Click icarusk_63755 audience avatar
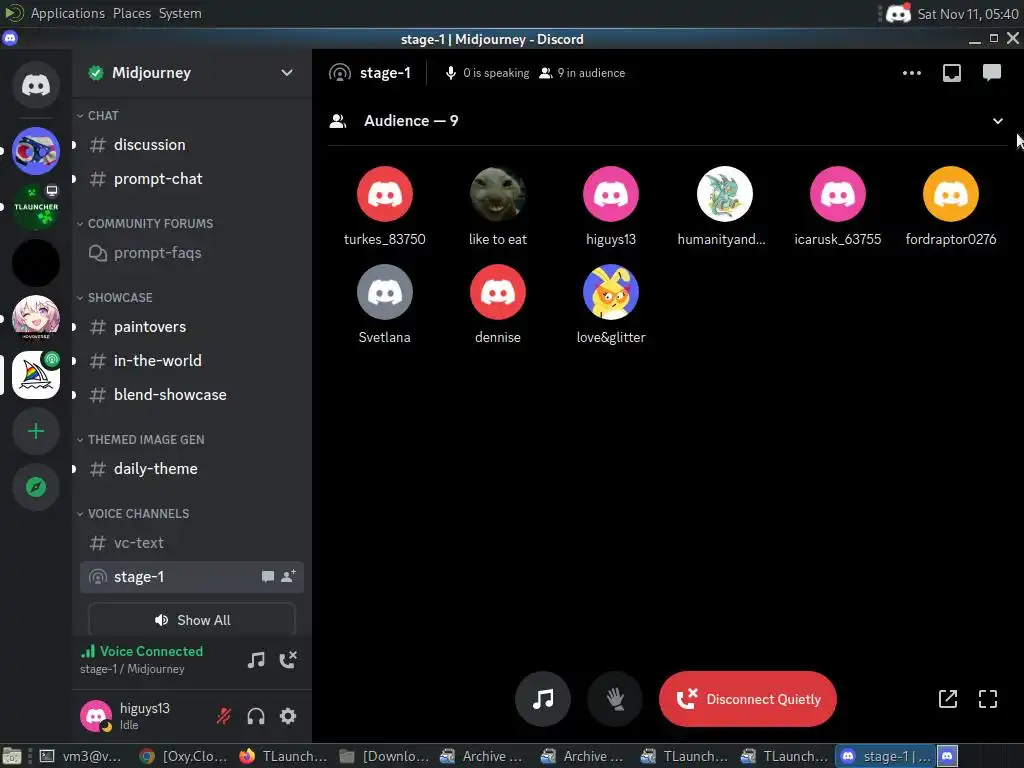 pos(837,194)
